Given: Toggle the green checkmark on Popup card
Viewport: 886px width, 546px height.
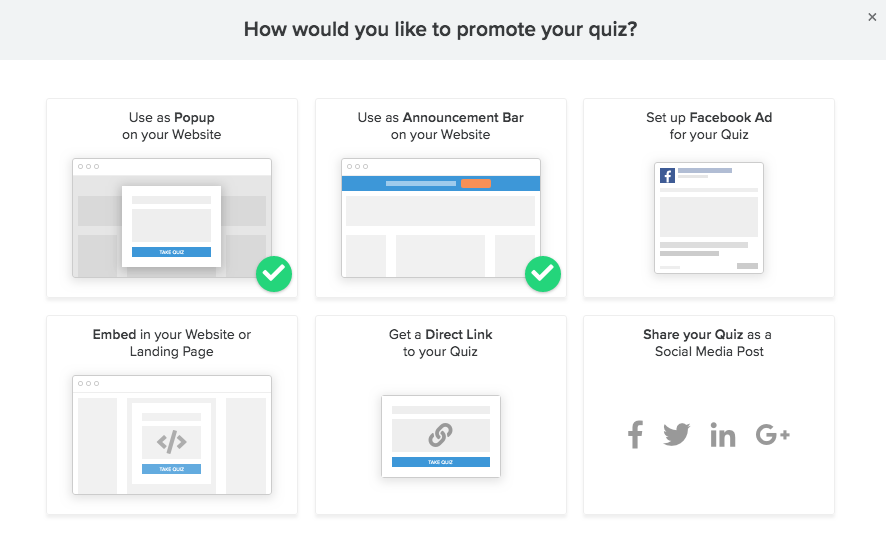Looking at the screenshot, I should pos(273,273).
